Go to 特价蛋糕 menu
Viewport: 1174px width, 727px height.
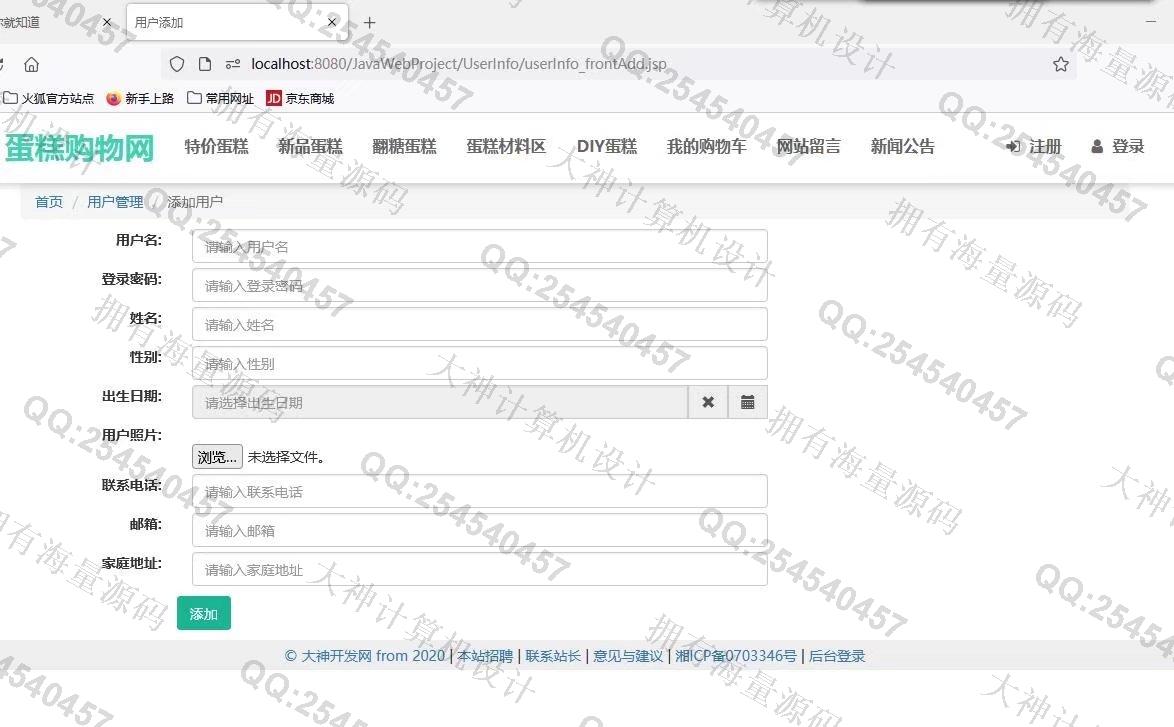click(216, 147)
